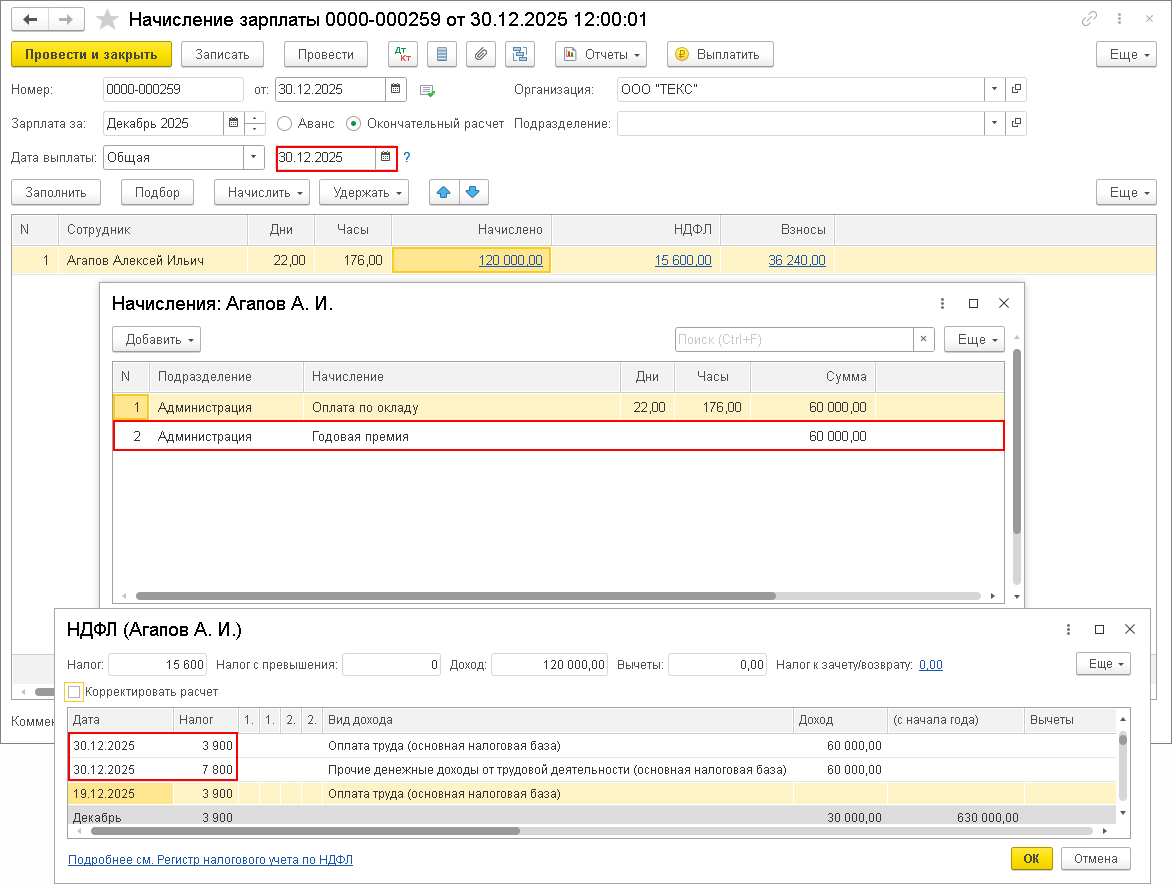This screenshot has height=886, width=1172.
Task: Click Провести и закрыть
Action: point(91,55)
